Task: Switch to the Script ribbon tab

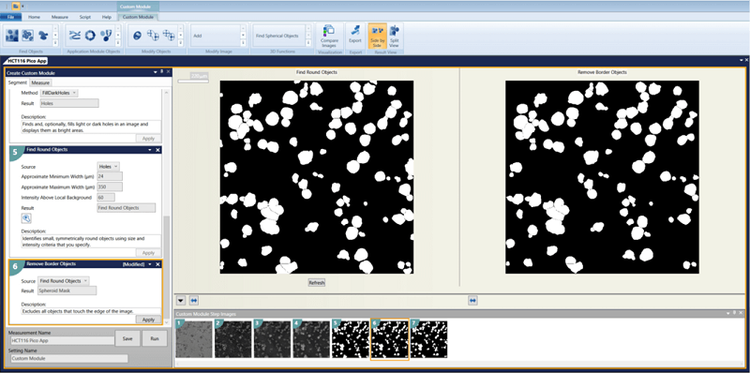Action: pos(85,17)
